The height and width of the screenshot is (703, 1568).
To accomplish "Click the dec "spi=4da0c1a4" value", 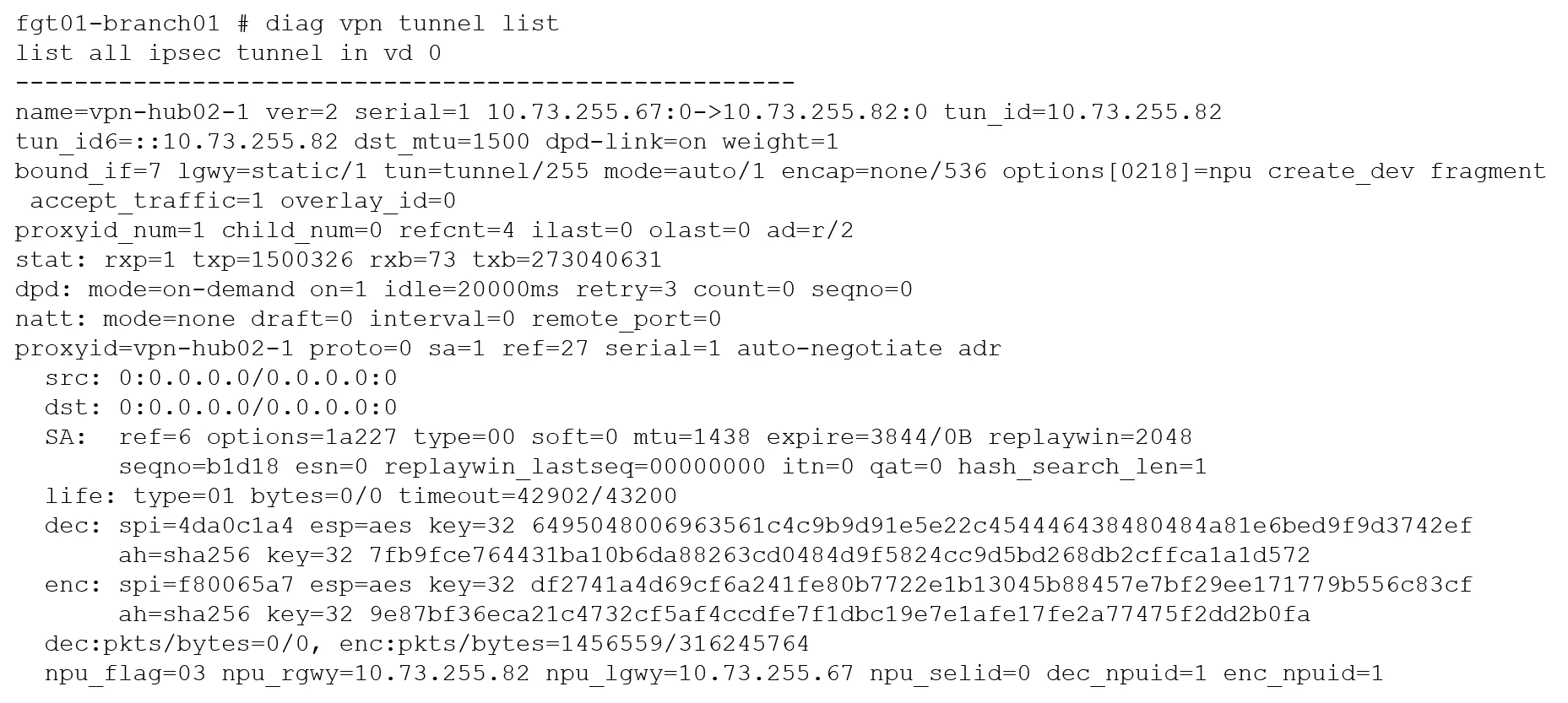I will click(206, 526).
